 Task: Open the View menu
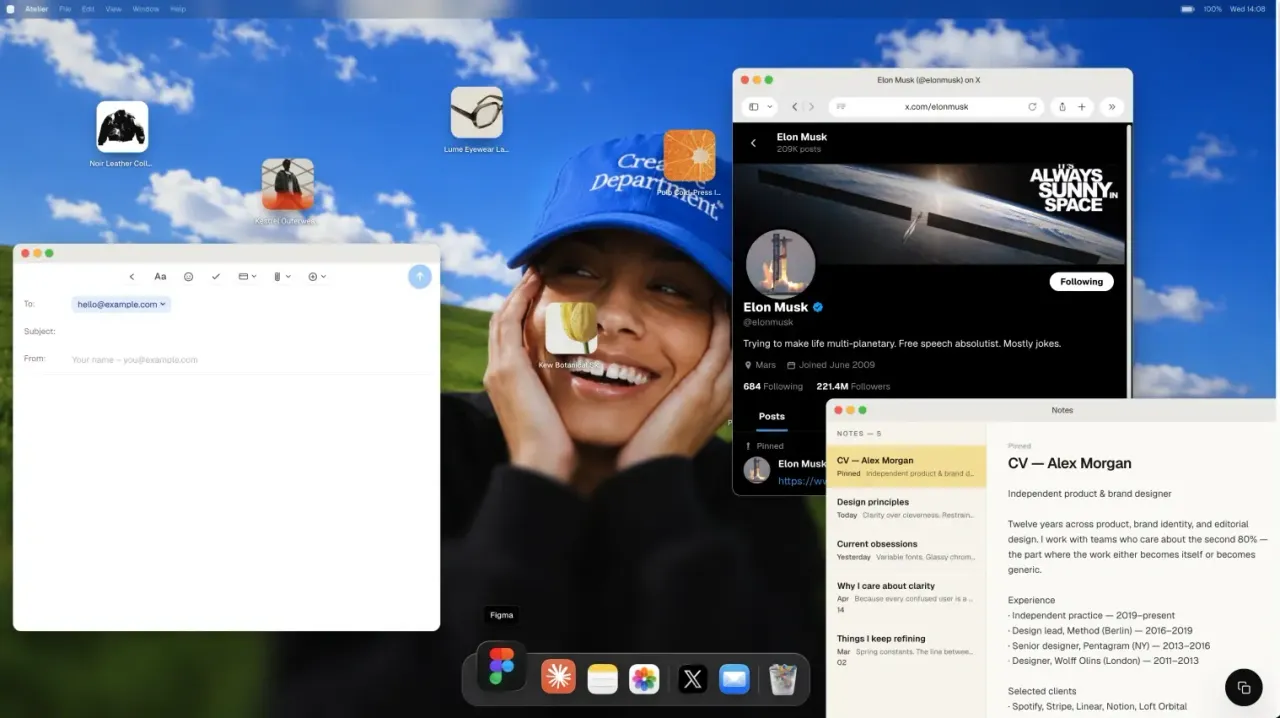114,9
